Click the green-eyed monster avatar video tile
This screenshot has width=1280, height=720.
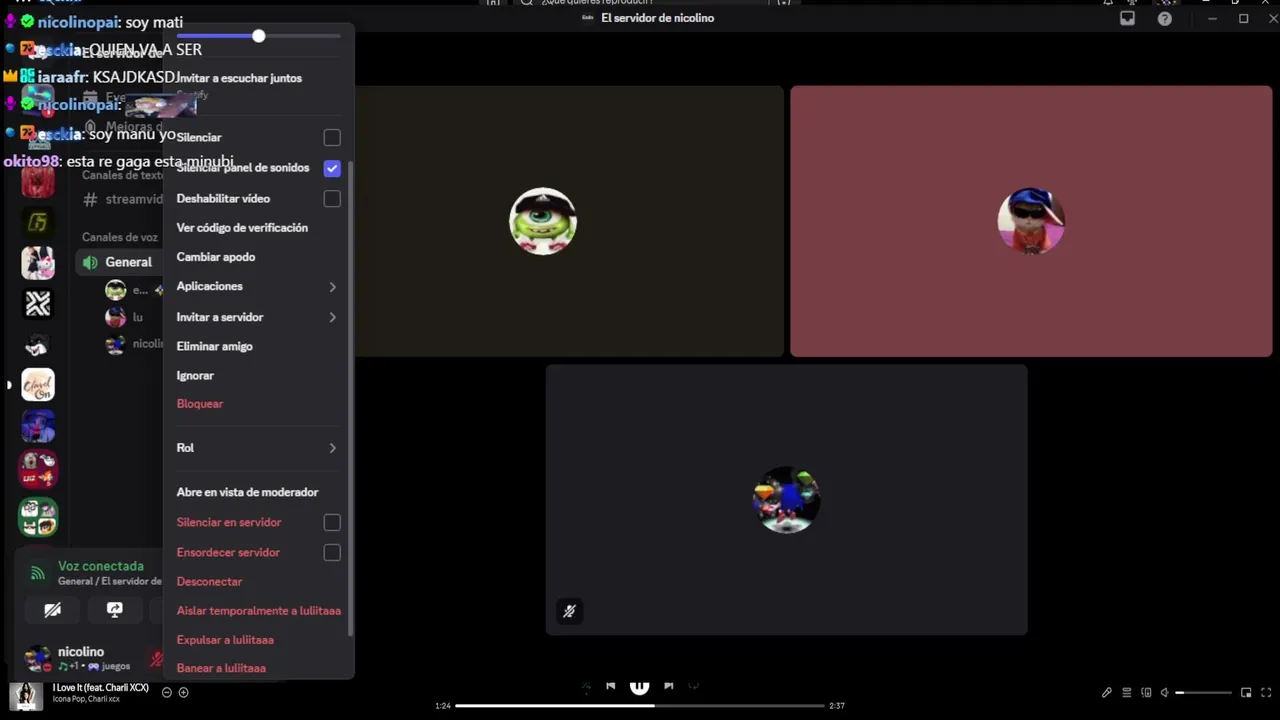coord(543,221)
